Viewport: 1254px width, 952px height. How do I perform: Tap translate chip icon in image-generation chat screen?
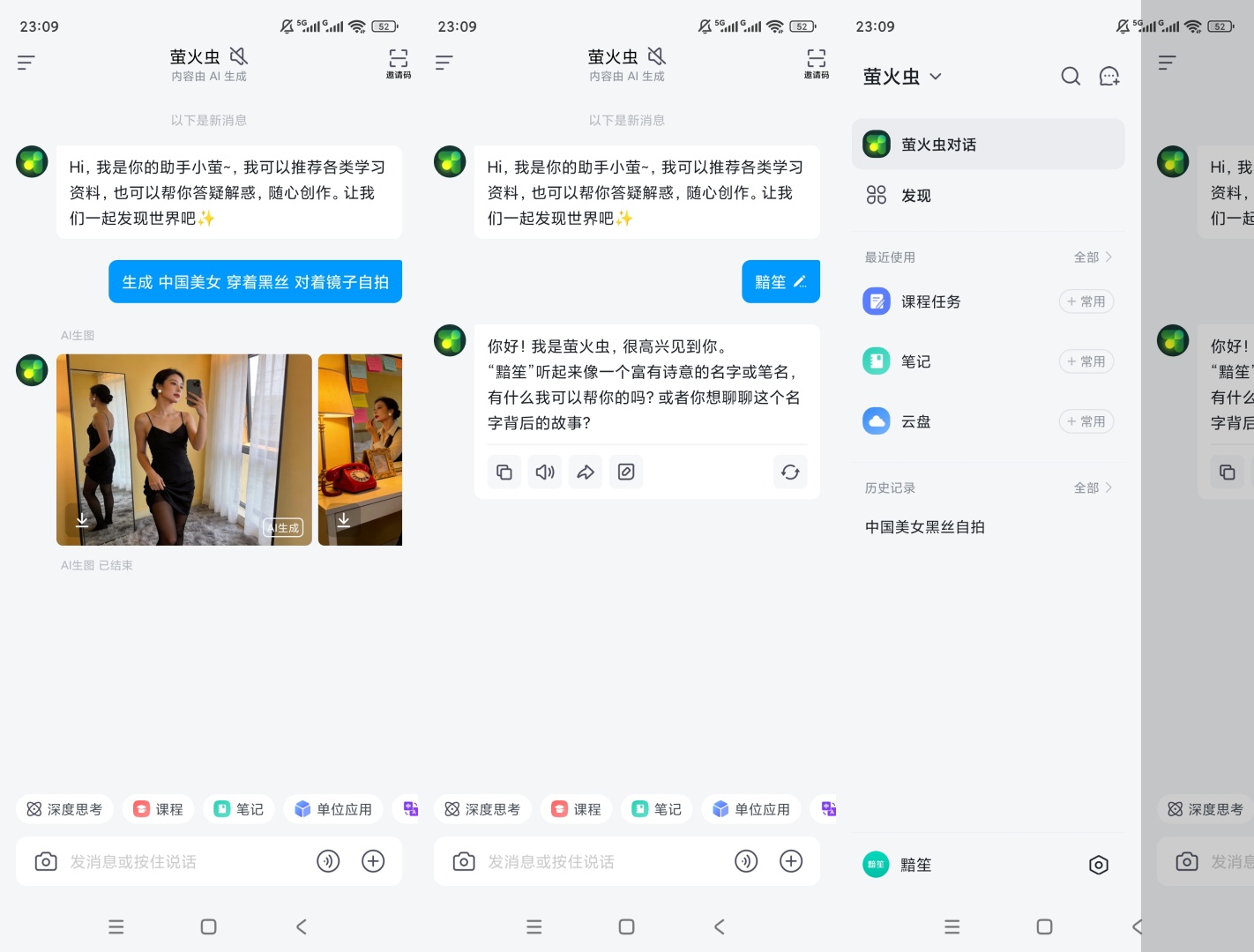(410, 808)
